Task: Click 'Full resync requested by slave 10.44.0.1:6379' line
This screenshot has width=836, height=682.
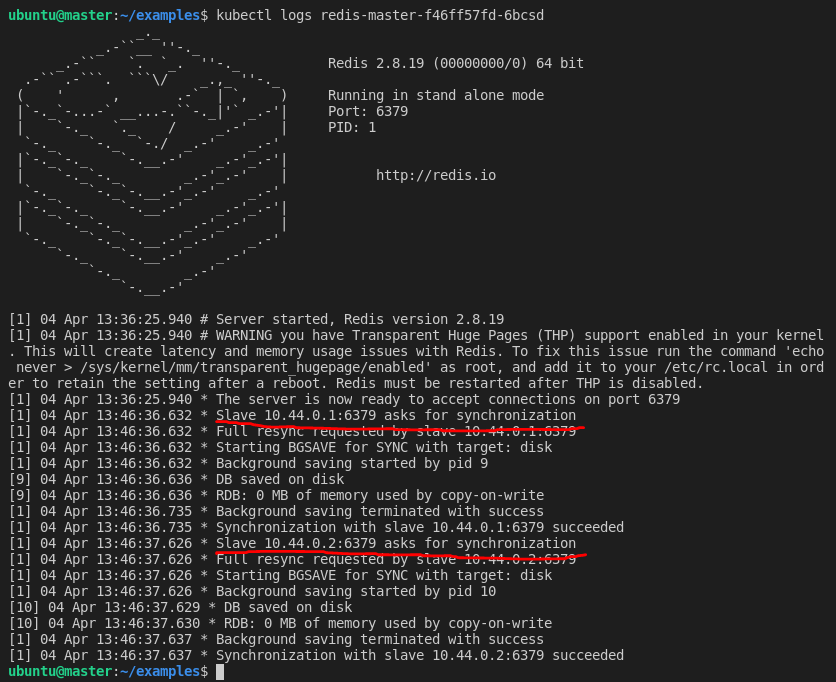Action: tap(292, 431)
